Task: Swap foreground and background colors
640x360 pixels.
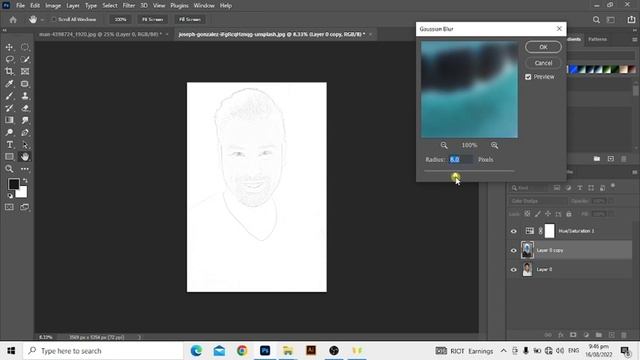Action: (x=25, y=180)
